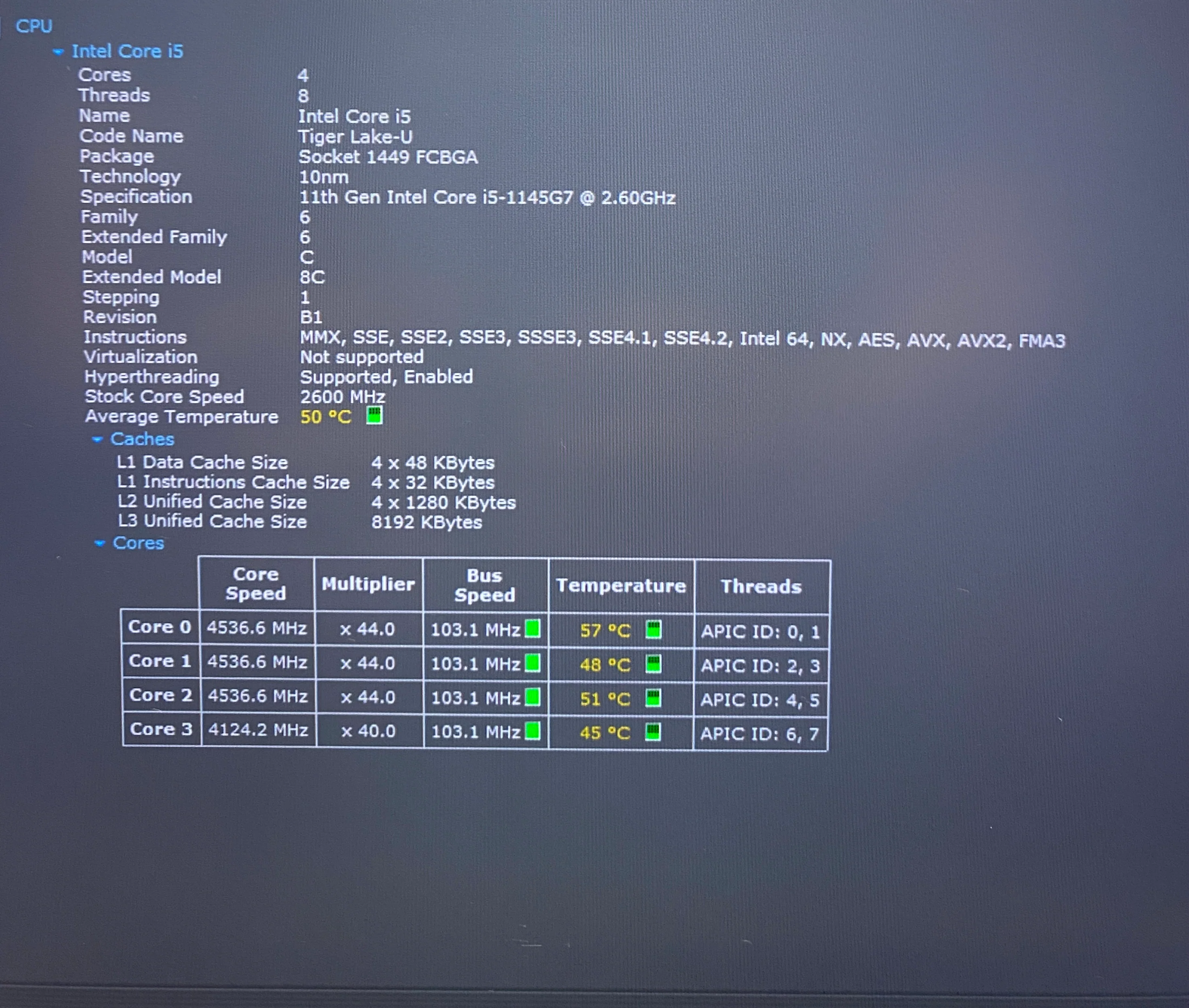Click the technology value '10nm'
This screenshot has width=1189, height=1008.
(324, 177)
